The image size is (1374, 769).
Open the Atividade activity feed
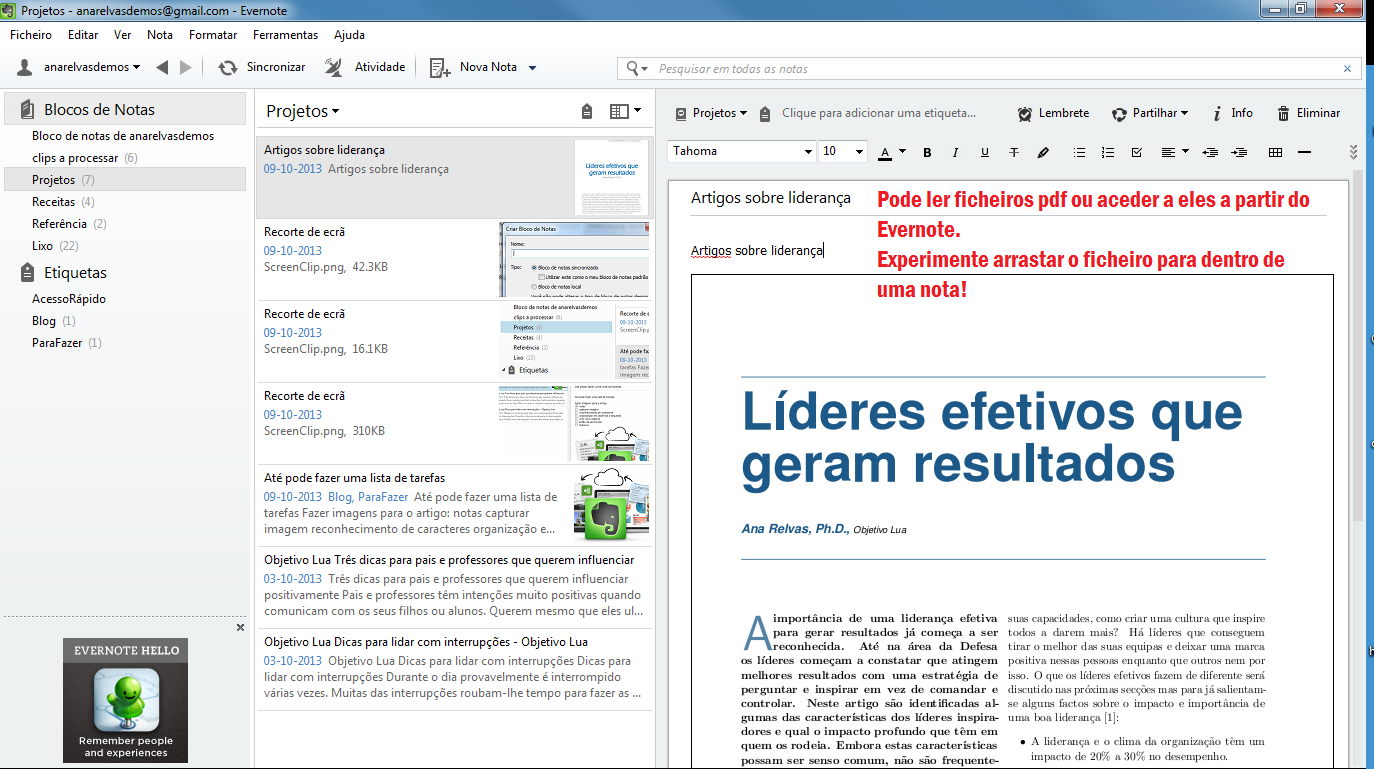tap(365, 67)
